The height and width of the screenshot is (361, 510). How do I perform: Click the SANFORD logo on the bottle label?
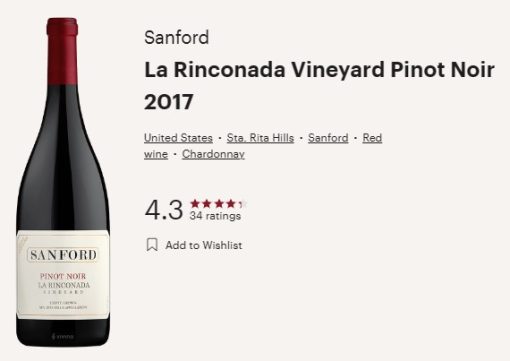(x=63, y=255)
